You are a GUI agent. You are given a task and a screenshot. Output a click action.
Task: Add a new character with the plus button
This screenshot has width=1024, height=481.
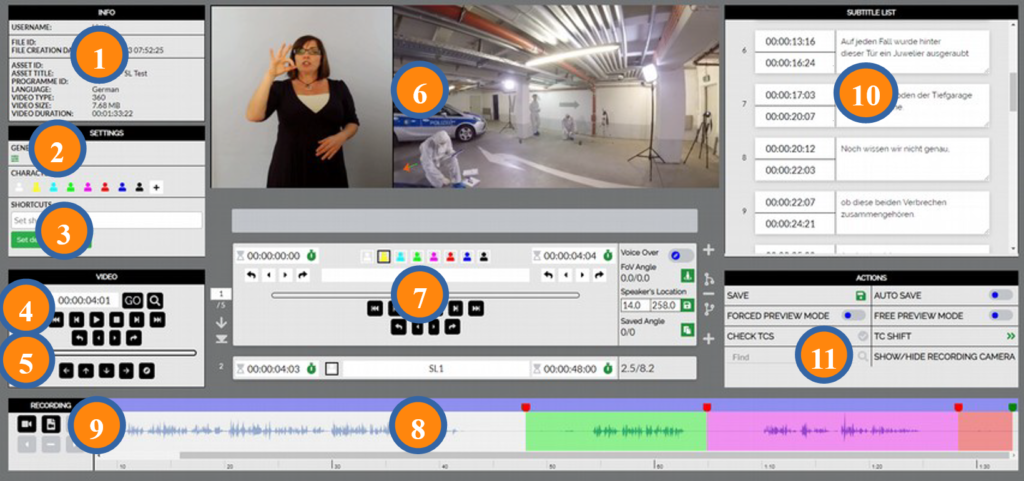[x=157, y=187]
